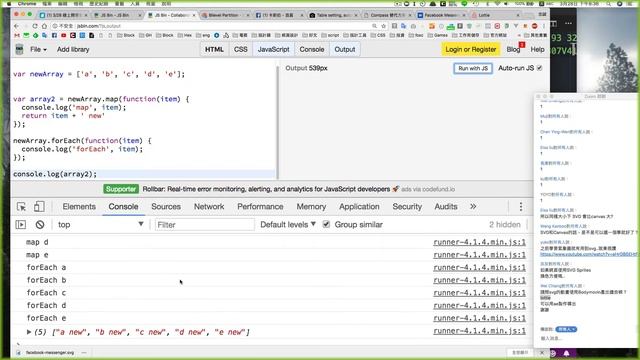The height and width of the screenshot is (360, 640).
Task: Click the Login or Register button
Action: point(471,49)
